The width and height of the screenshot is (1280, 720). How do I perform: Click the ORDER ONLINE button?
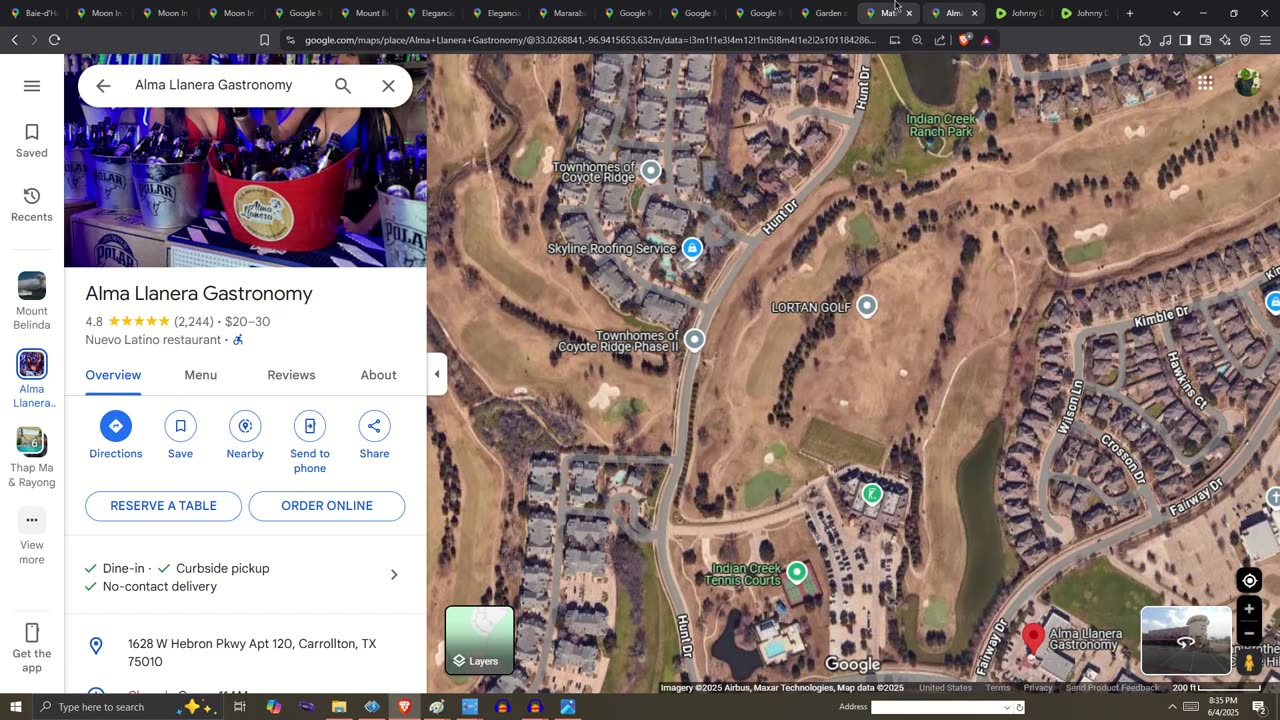327,506
